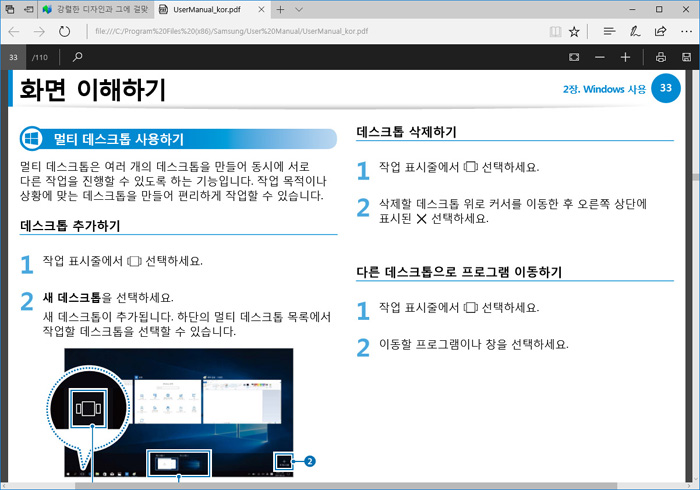The image size is (700, 490).
Task: Click the refresh page button
Action: click(x=65, y=31)
